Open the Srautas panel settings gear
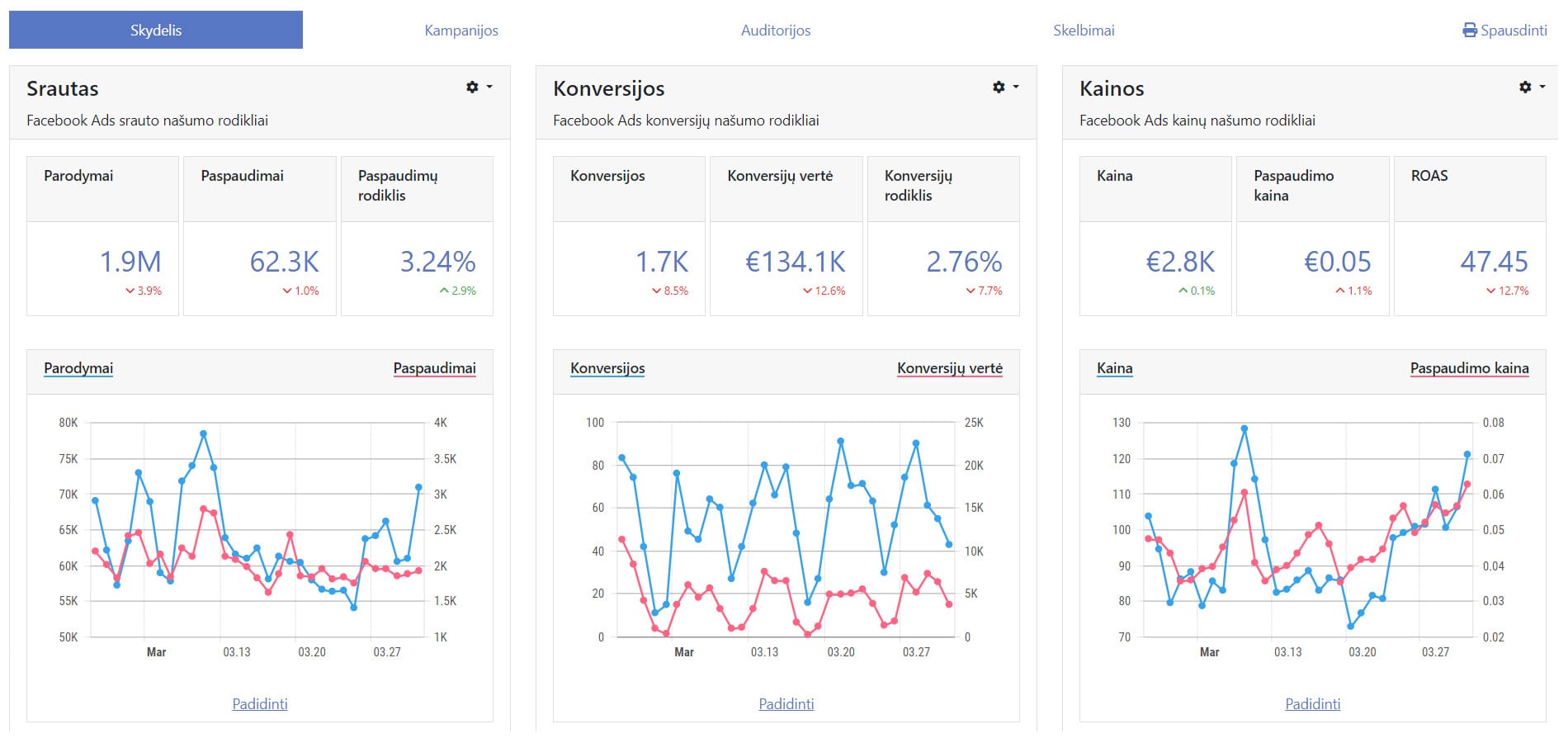The width and height of the screenshot is (1568, 743). click(x=473, y=87)
